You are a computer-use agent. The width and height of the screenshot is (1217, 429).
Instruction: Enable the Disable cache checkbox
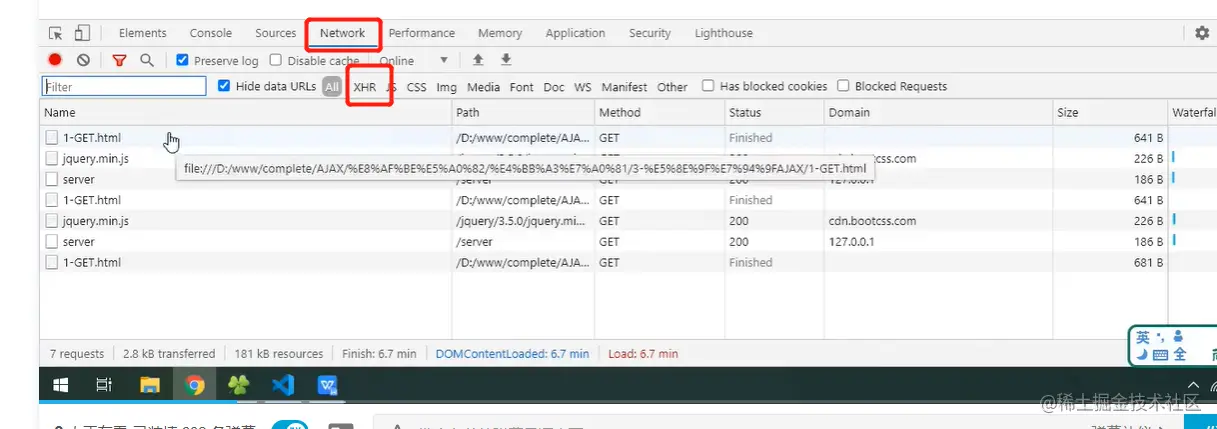coord(276,60)
